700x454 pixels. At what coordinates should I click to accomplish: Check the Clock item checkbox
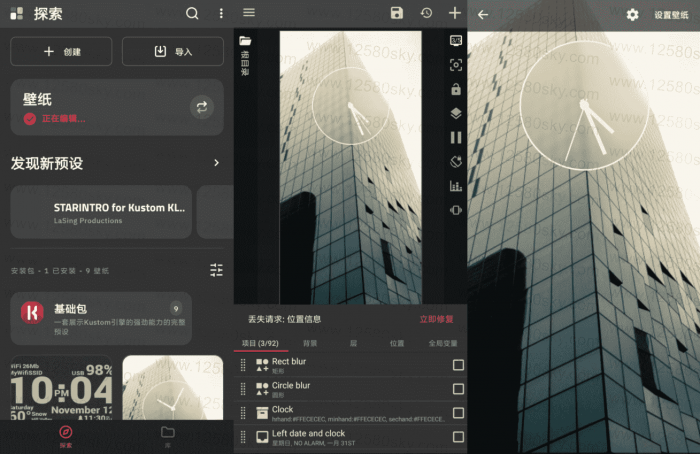point(458,413)
